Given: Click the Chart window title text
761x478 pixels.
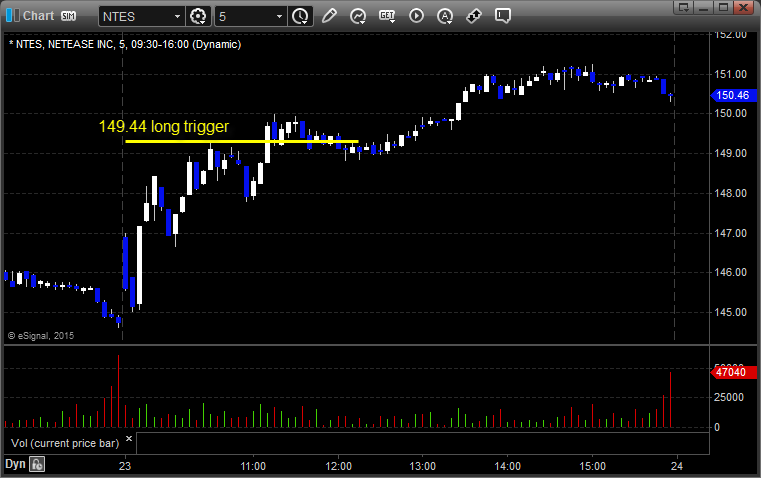Looking at the screenshot, I should pos(38,16).
